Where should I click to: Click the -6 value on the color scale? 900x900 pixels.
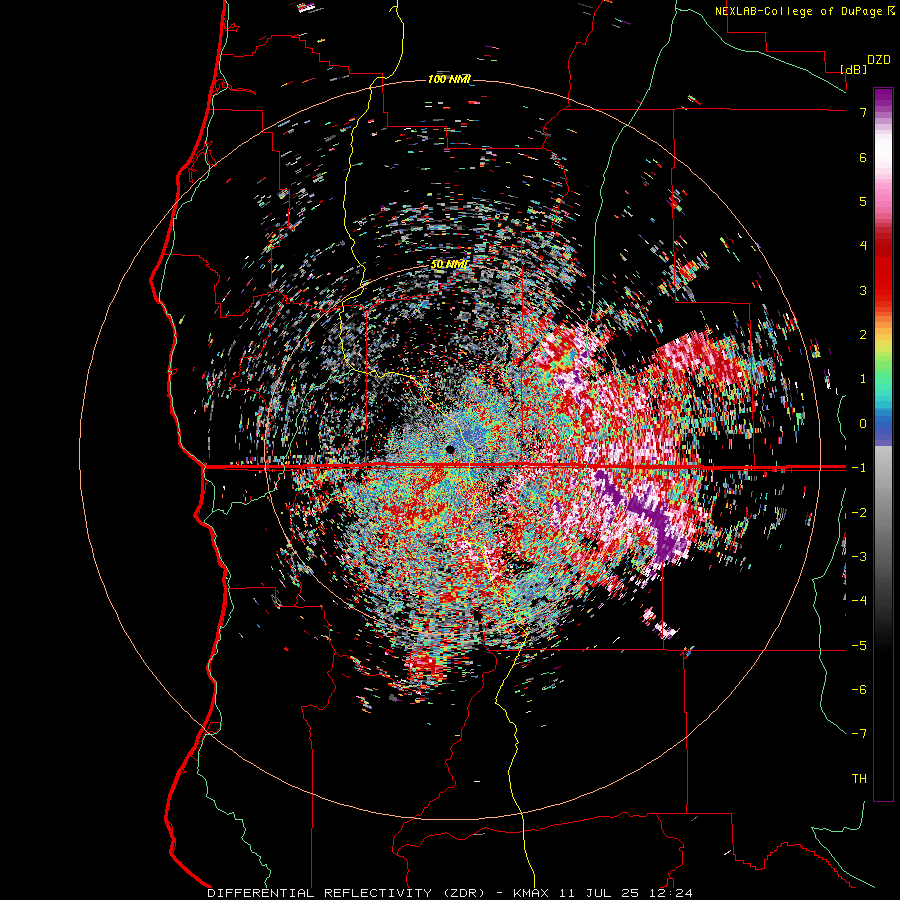click(859, 689)
